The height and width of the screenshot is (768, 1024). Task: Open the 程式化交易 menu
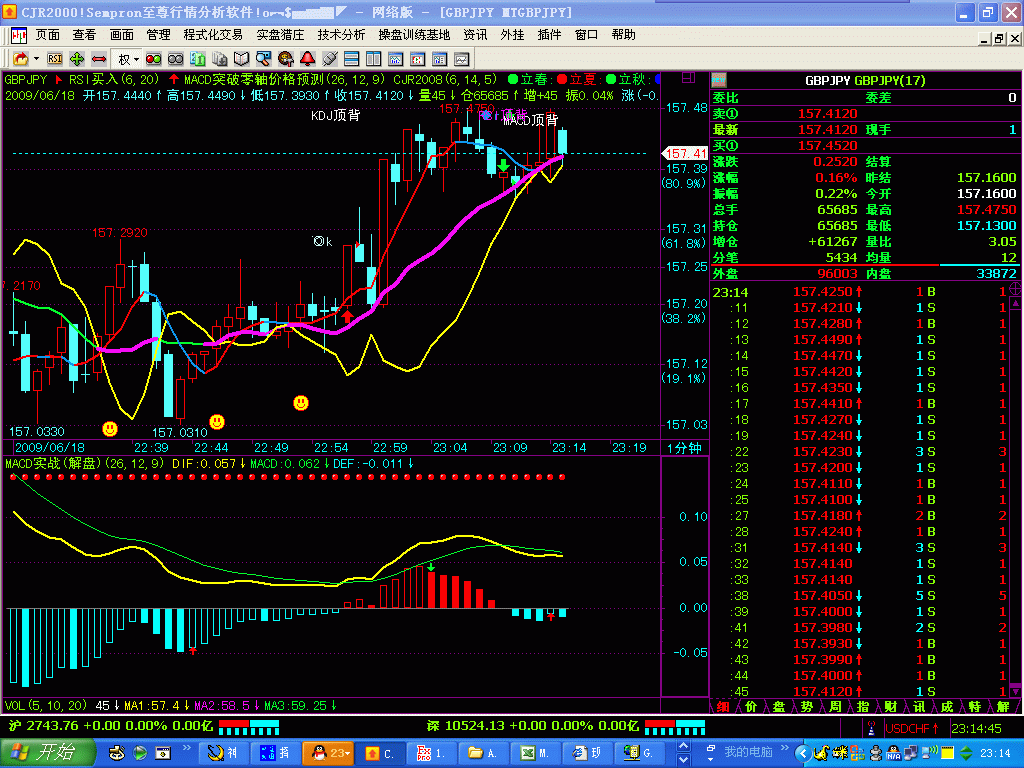pos(213,34)
